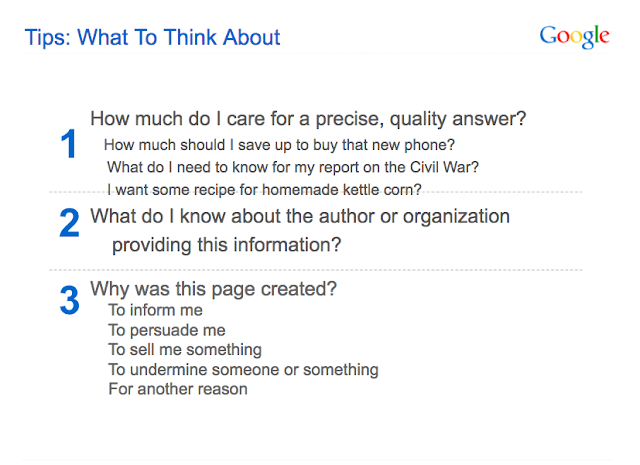Click the Google logo
This screenshot has width=640, height=465.
pos(574,37)
